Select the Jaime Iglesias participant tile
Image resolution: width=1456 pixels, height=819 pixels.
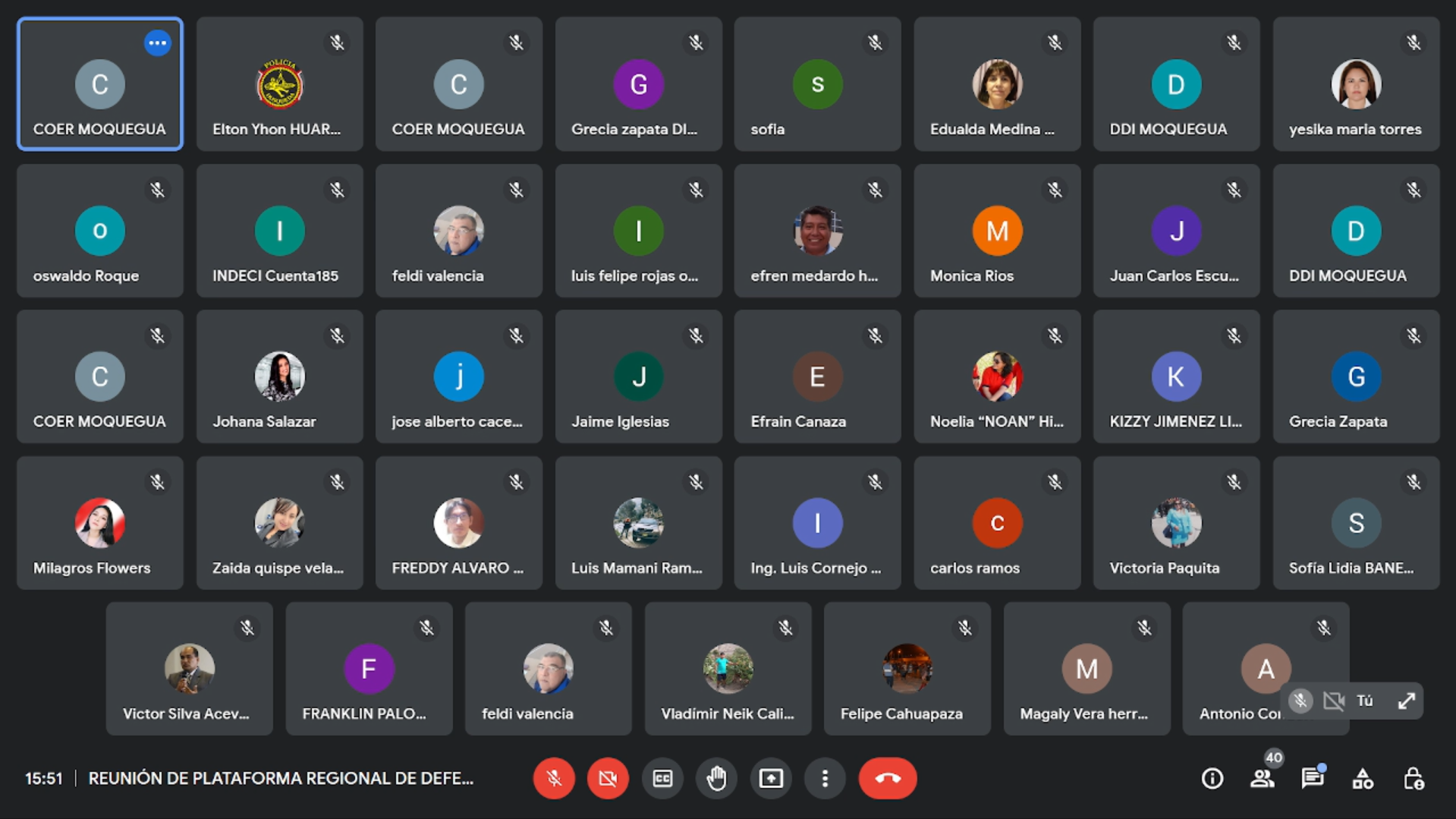638,376
